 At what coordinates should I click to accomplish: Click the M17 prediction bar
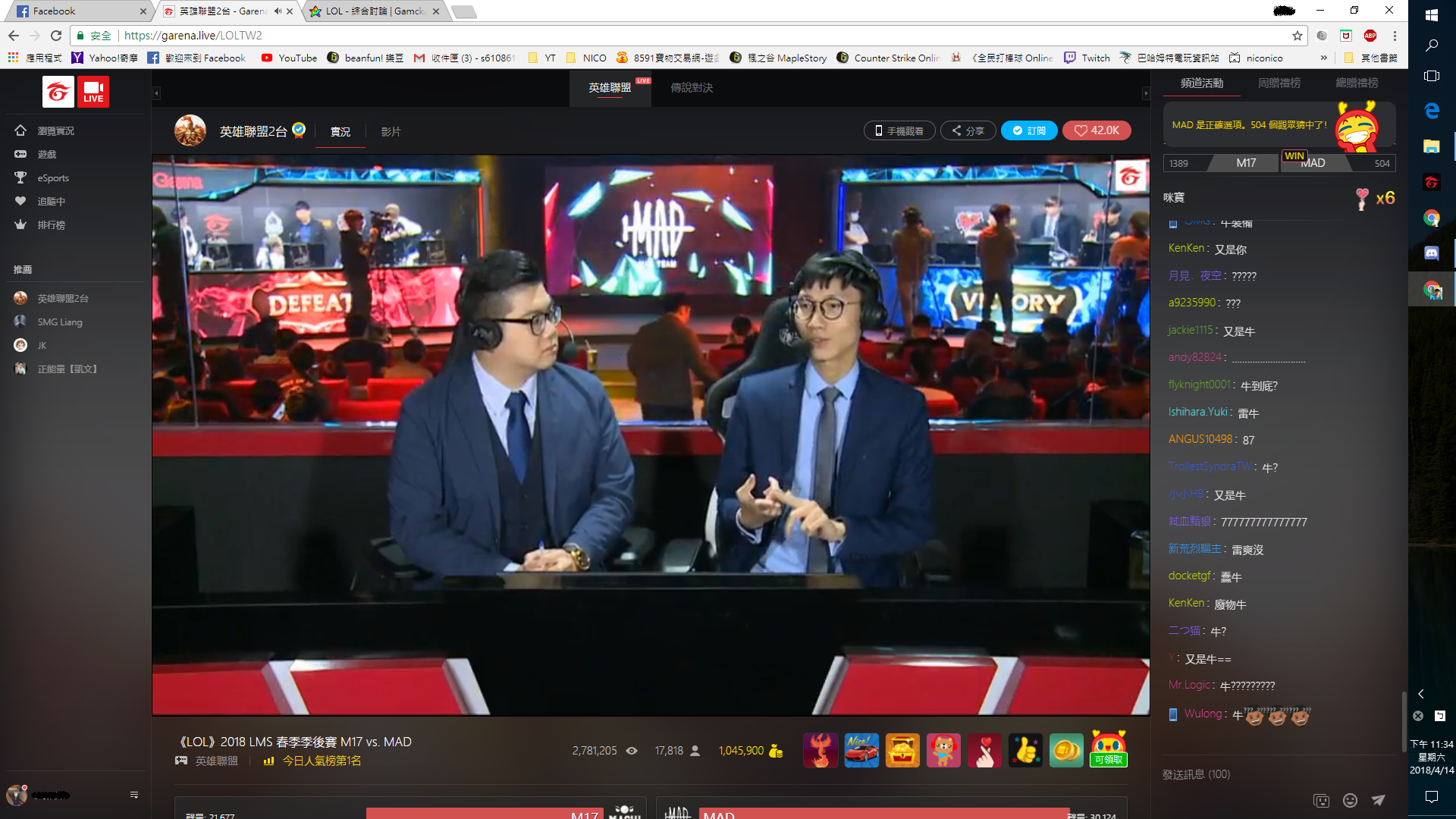1222,163
